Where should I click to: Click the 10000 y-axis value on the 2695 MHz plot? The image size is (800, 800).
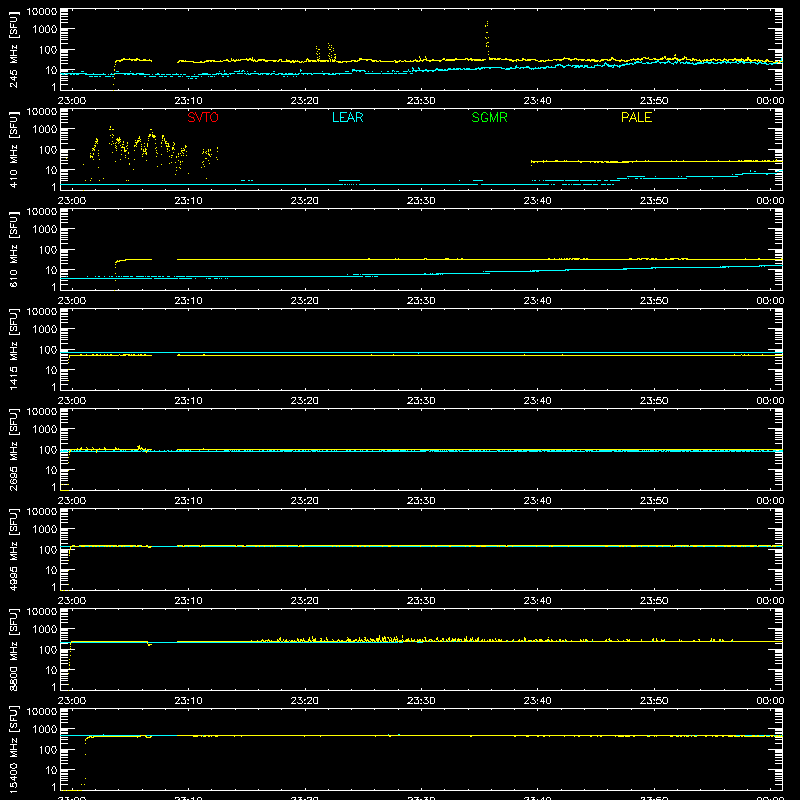coord(42,412)
